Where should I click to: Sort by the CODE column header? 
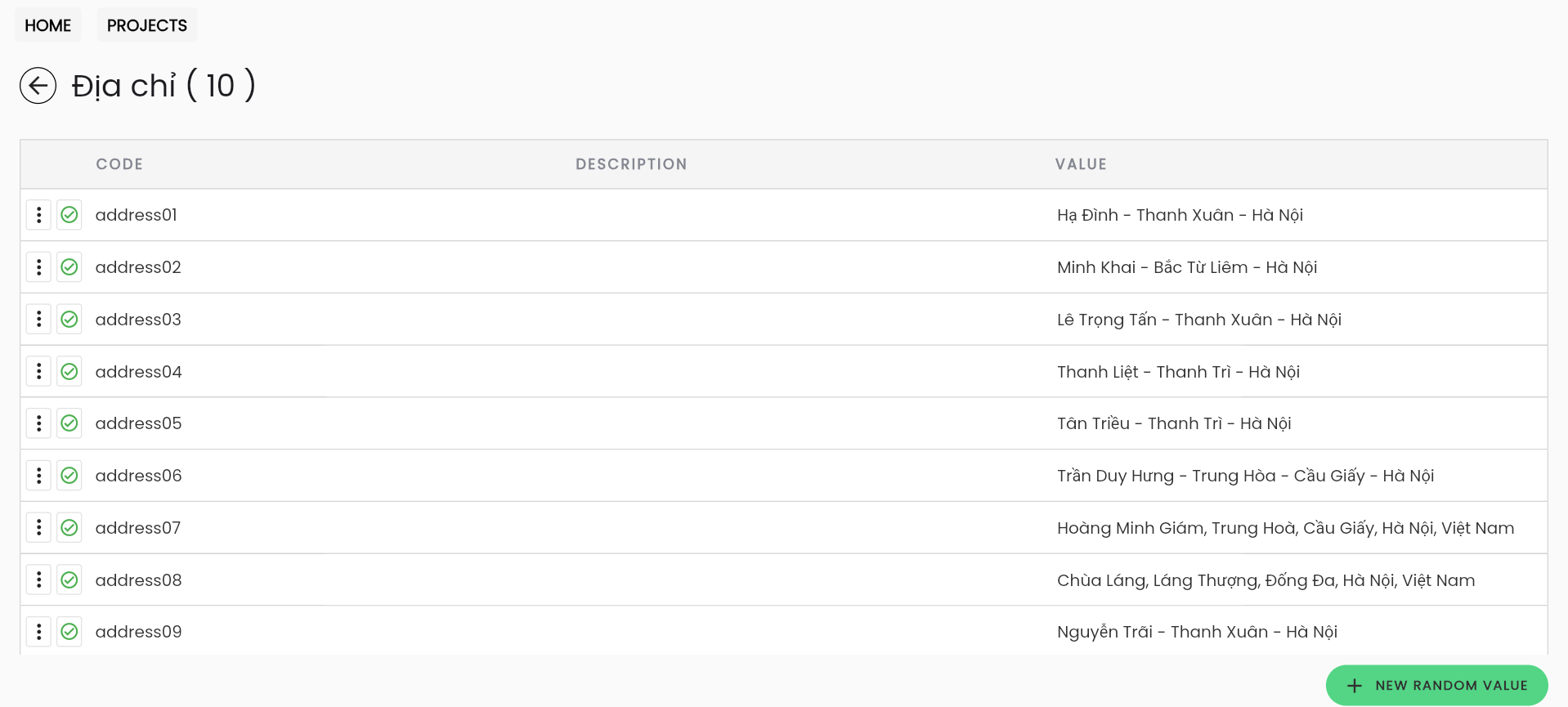pyautogui.click(x=119, y=164)
